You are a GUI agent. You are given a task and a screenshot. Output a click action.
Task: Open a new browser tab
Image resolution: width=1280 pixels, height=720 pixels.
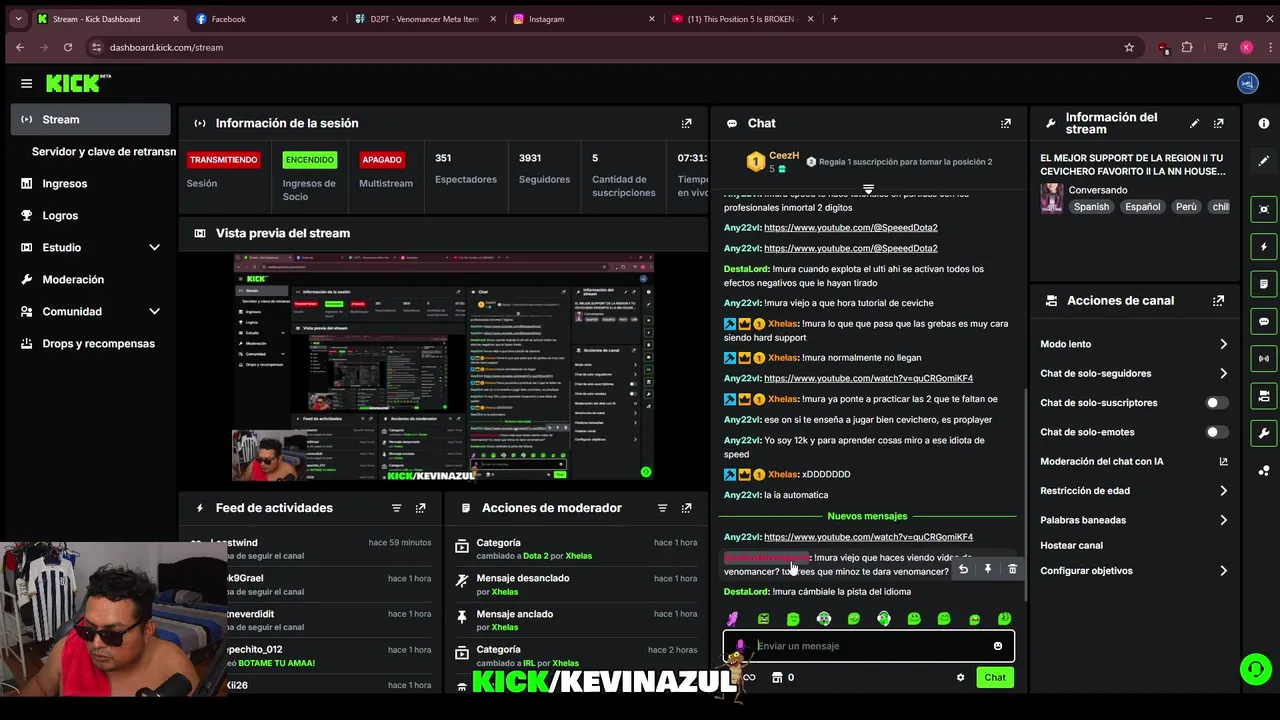(x=834, y=19)
